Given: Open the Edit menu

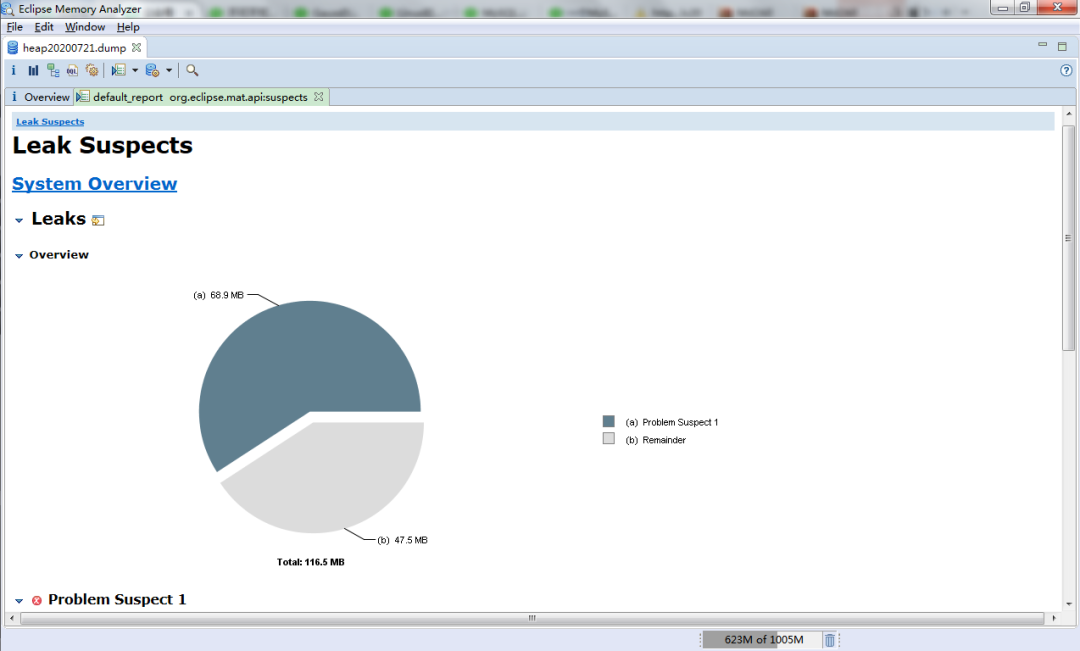Looking at the screenshot, I should 44,27.
